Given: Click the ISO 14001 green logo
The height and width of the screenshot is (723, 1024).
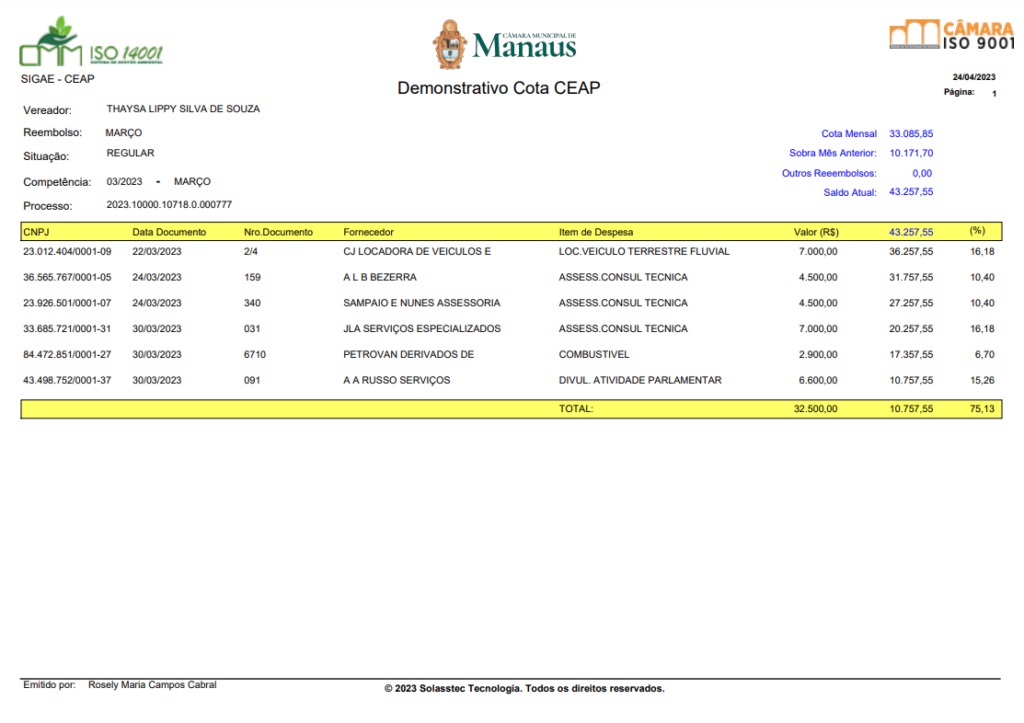Looking at the screenshot, I should click(91, 42).
